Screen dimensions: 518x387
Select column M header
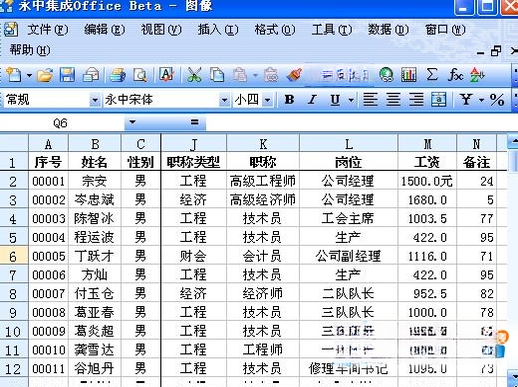427,144
